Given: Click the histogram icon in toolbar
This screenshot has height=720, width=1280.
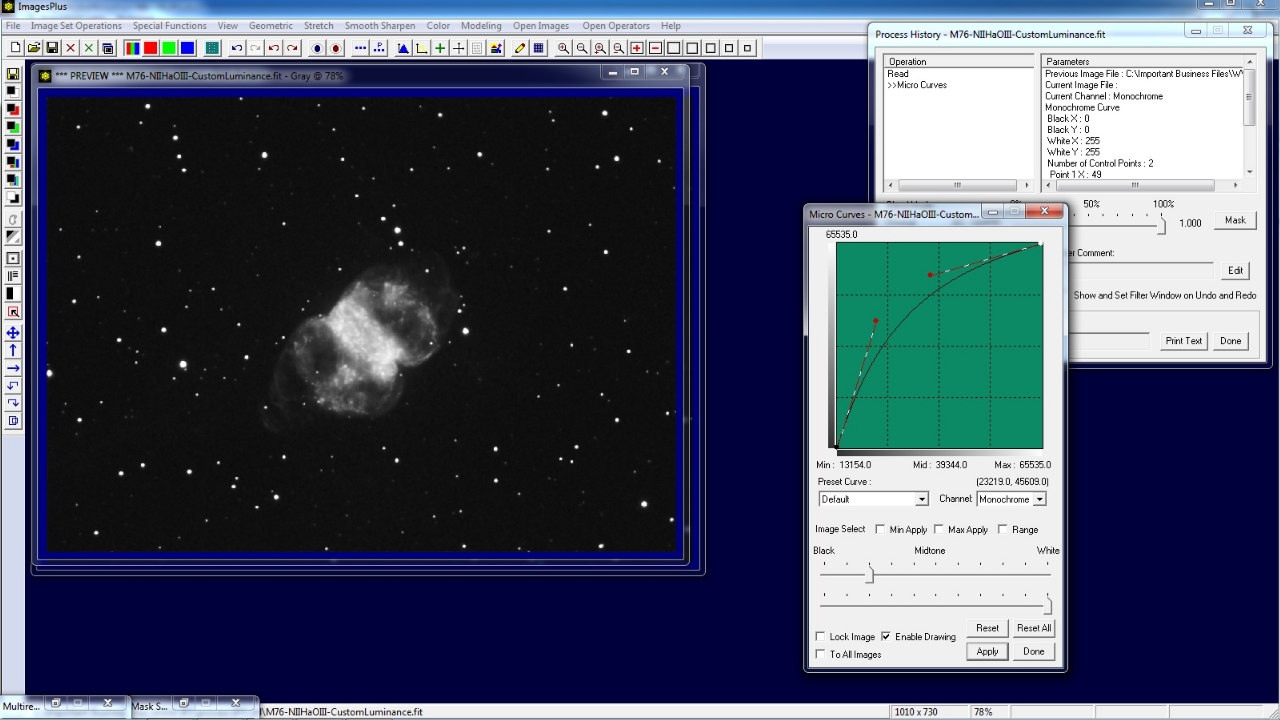Looking at the screenshot, I should (403, 48).
